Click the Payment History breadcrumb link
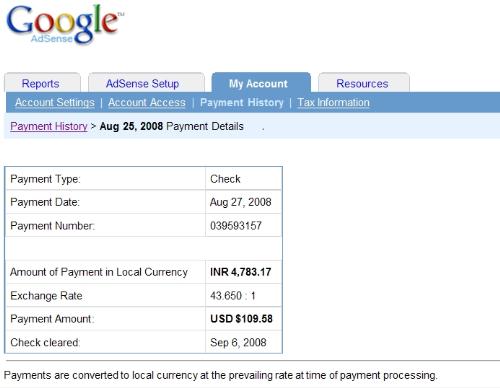 click(x=49, y=126)
